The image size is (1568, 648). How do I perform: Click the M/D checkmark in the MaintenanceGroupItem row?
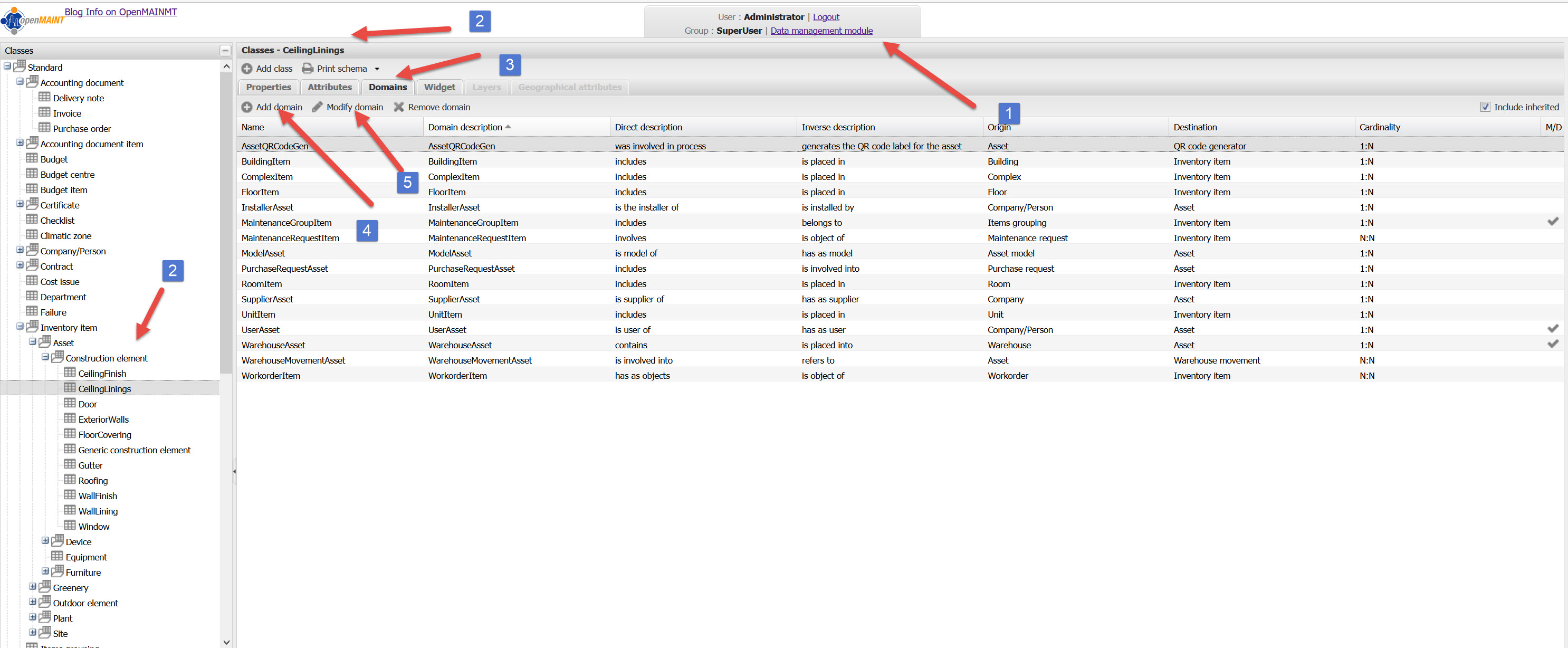1553,222
